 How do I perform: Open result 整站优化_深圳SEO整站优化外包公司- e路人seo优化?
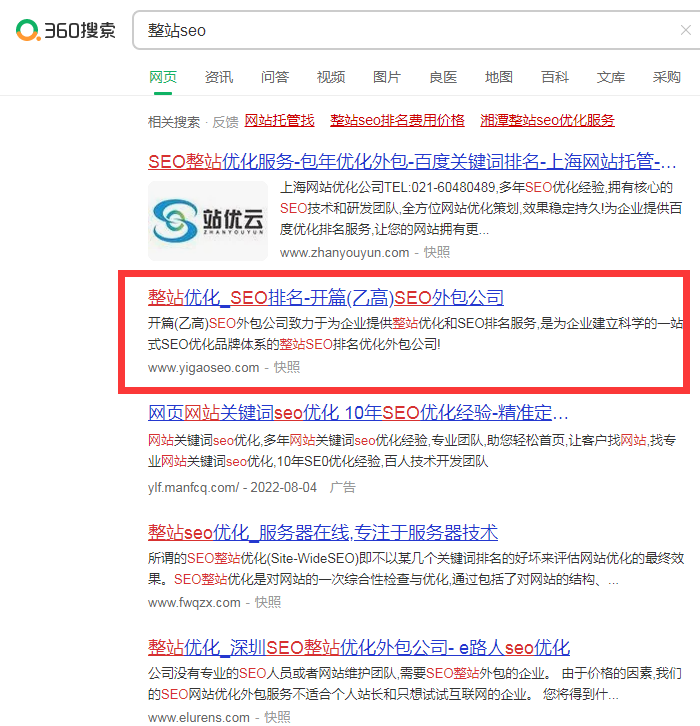(359, 647)
